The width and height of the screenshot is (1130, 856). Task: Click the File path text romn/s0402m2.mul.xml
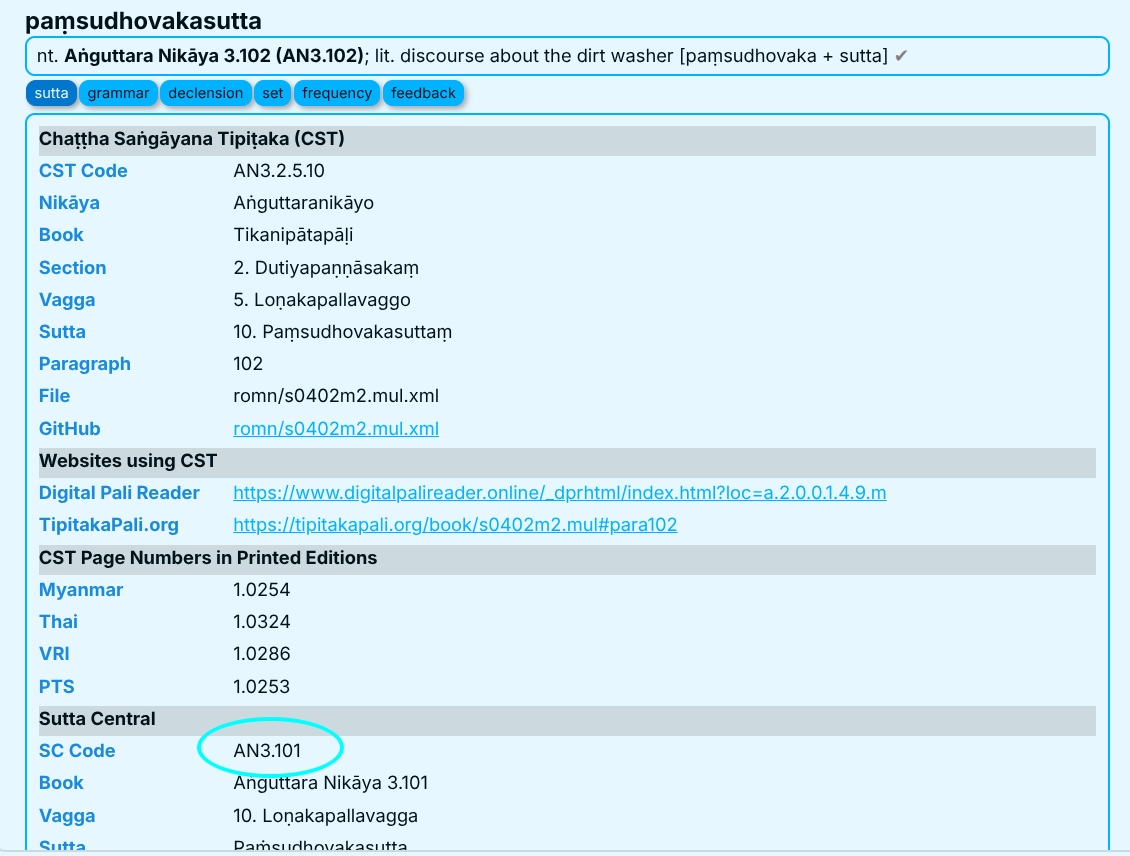335,396
